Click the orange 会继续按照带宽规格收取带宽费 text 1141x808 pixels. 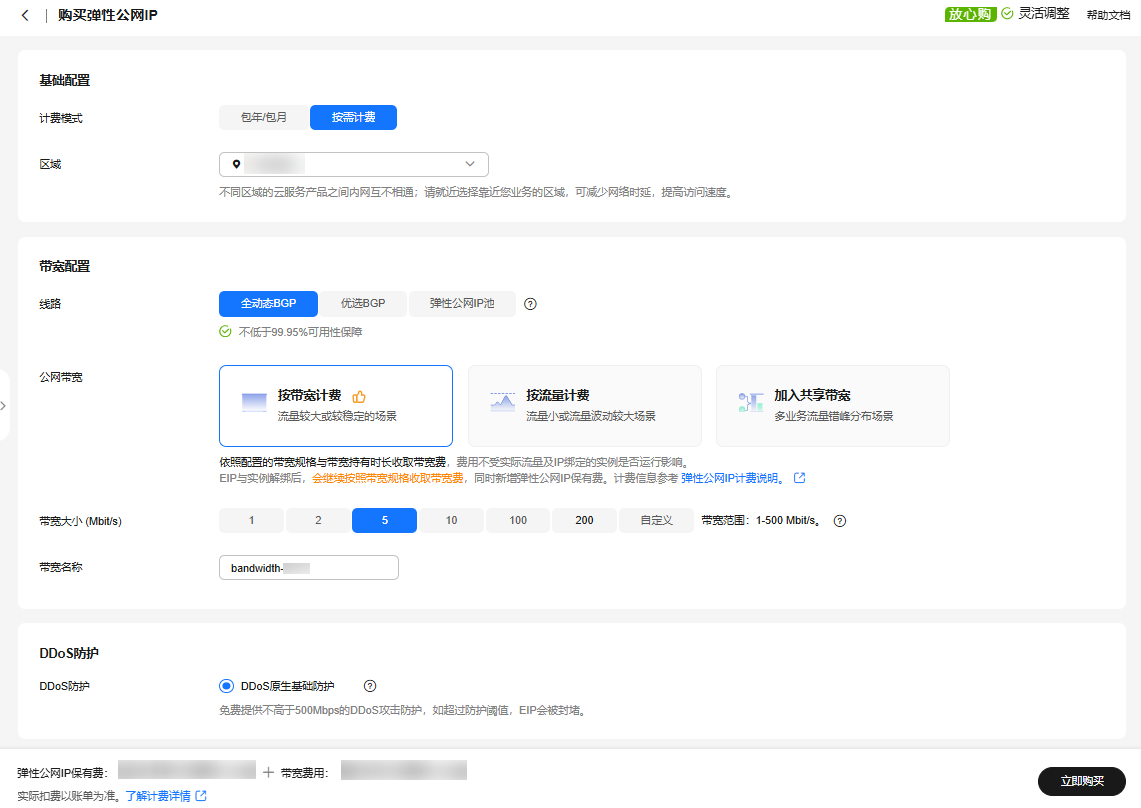388,478
